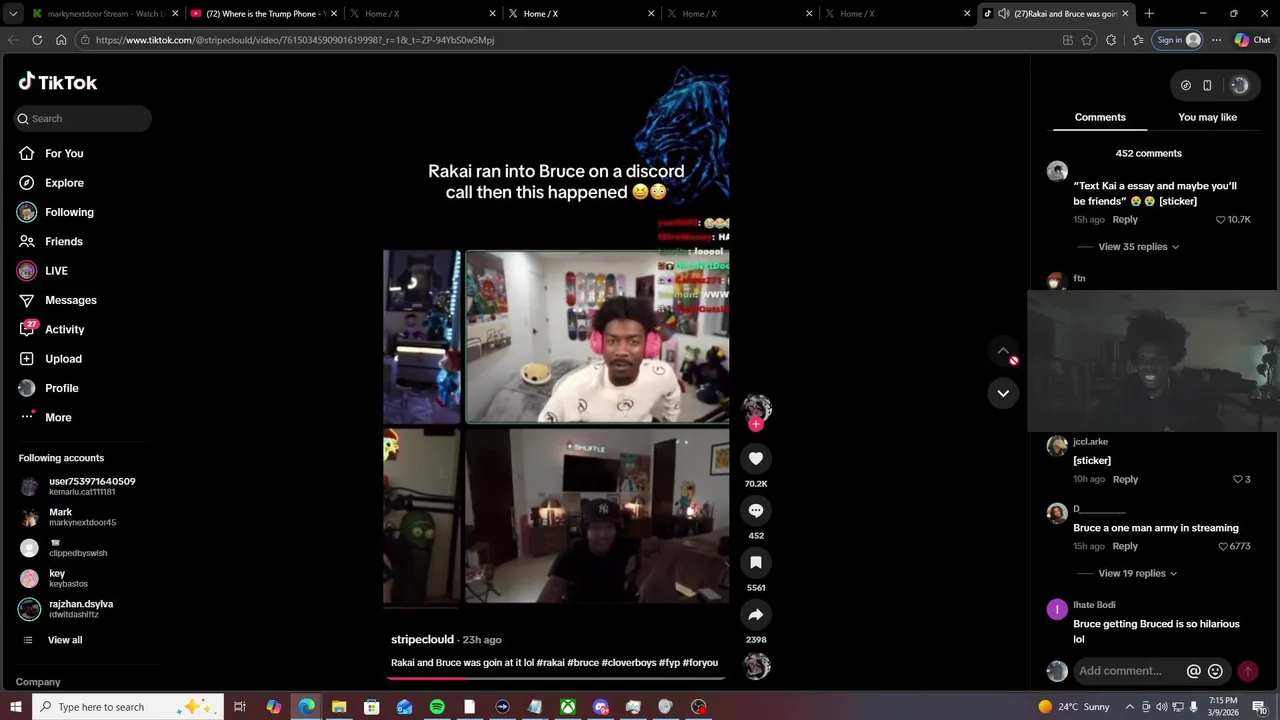1280x720 pixels.
Task: Like the 'one man army' comment
Action: tap(1224, 547)
